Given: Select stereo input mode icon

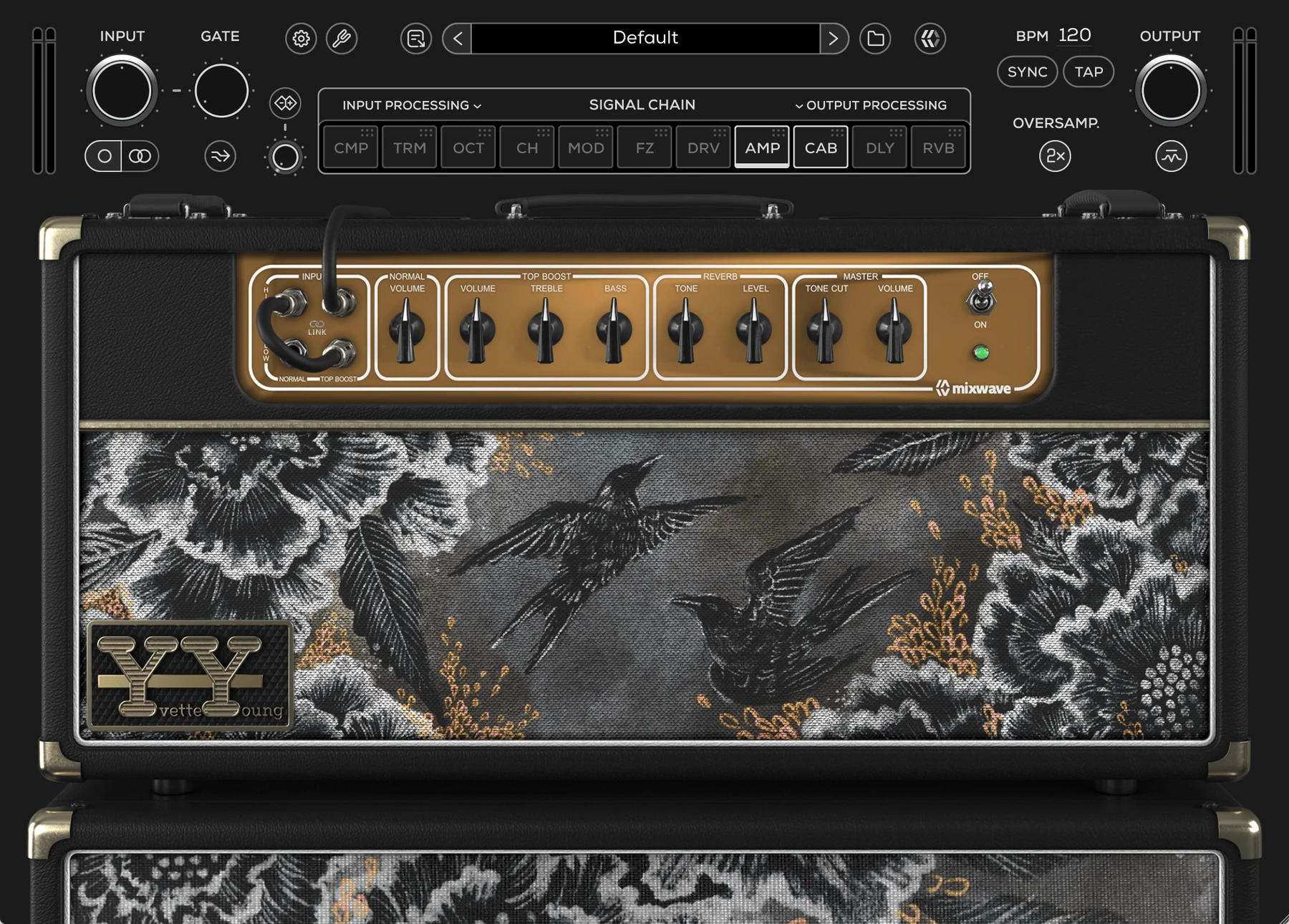Looking at the screenshot, I should pyautogui.click(x=140, y=156).
